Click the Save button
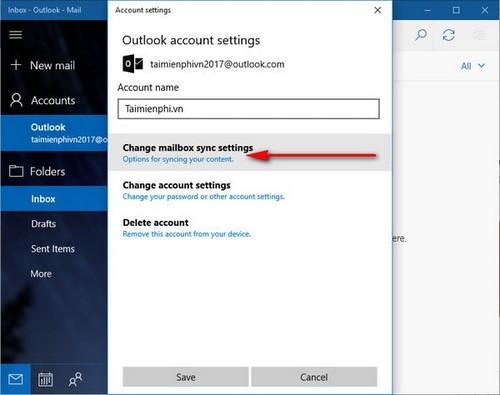This screenshot has width=500, height=395. pyautogui.click(x=186, y=377)
